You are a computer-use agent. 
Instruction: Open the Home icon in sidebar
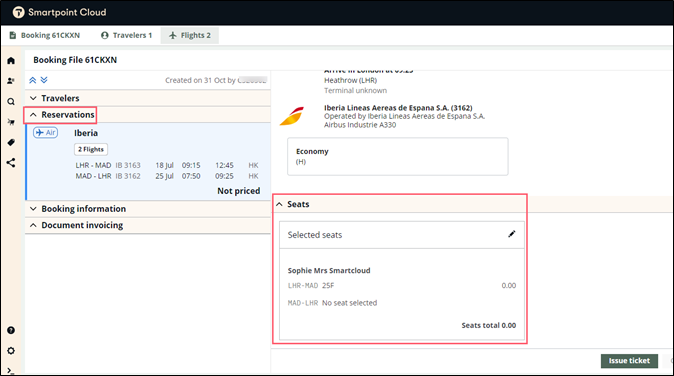click(x=11, y=61)
